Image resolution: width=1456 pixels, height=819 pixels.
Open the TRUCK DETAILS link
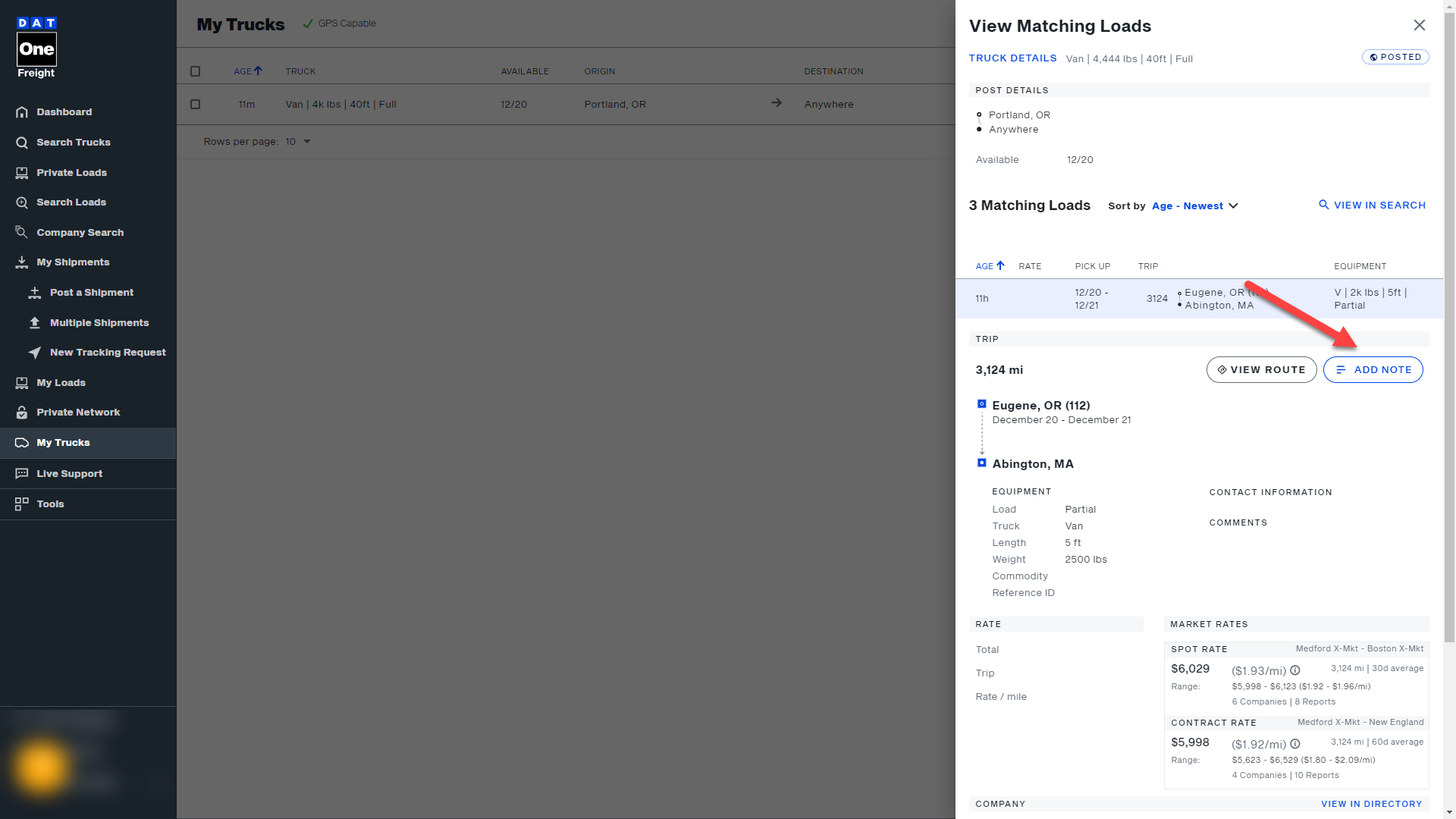(x=1012, y=58)
